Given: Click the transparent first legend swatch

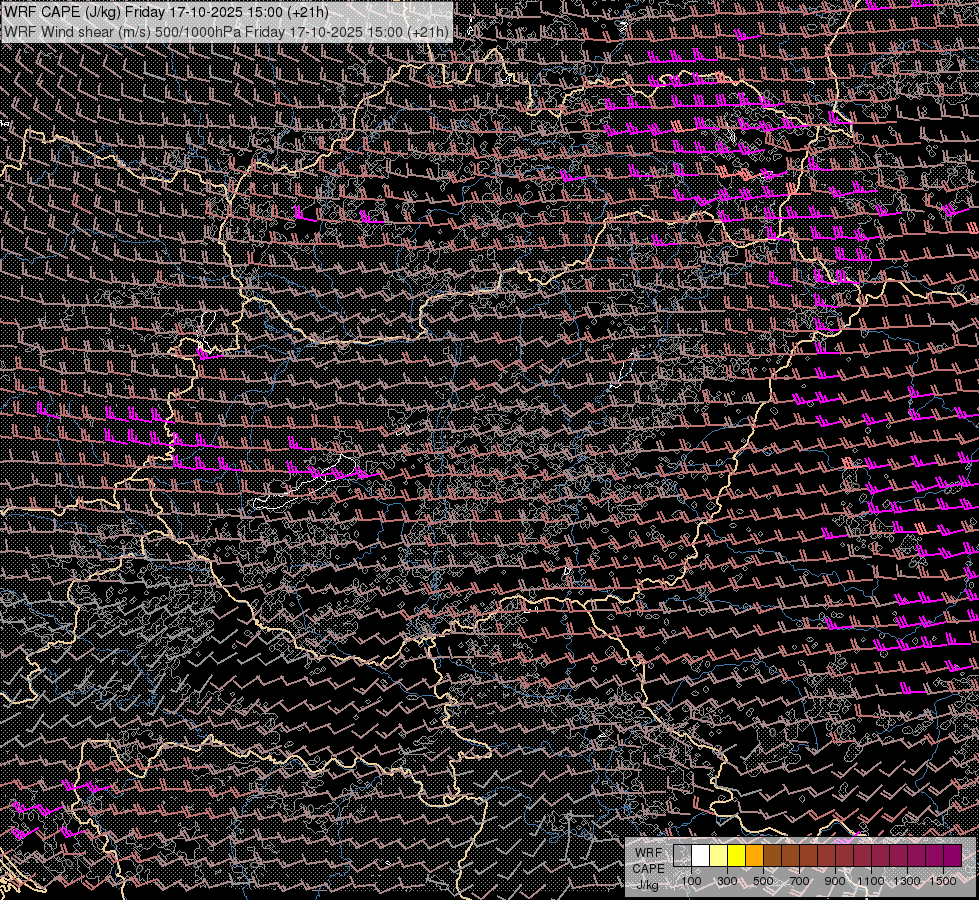Looking at the screenshot, I should point(682,855).
